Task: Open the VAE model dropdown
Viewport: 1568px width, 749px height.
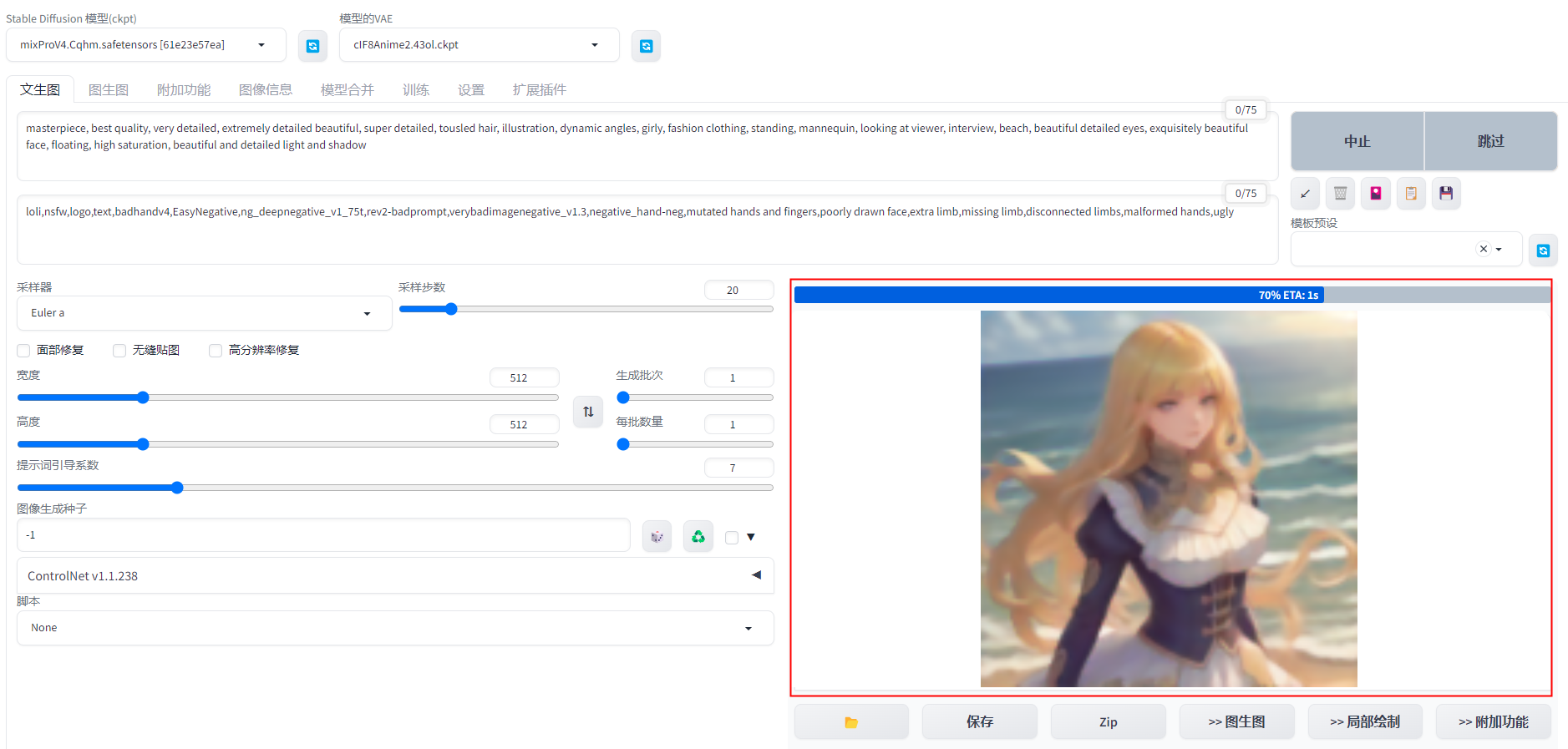Action: (x=480, y=45)
